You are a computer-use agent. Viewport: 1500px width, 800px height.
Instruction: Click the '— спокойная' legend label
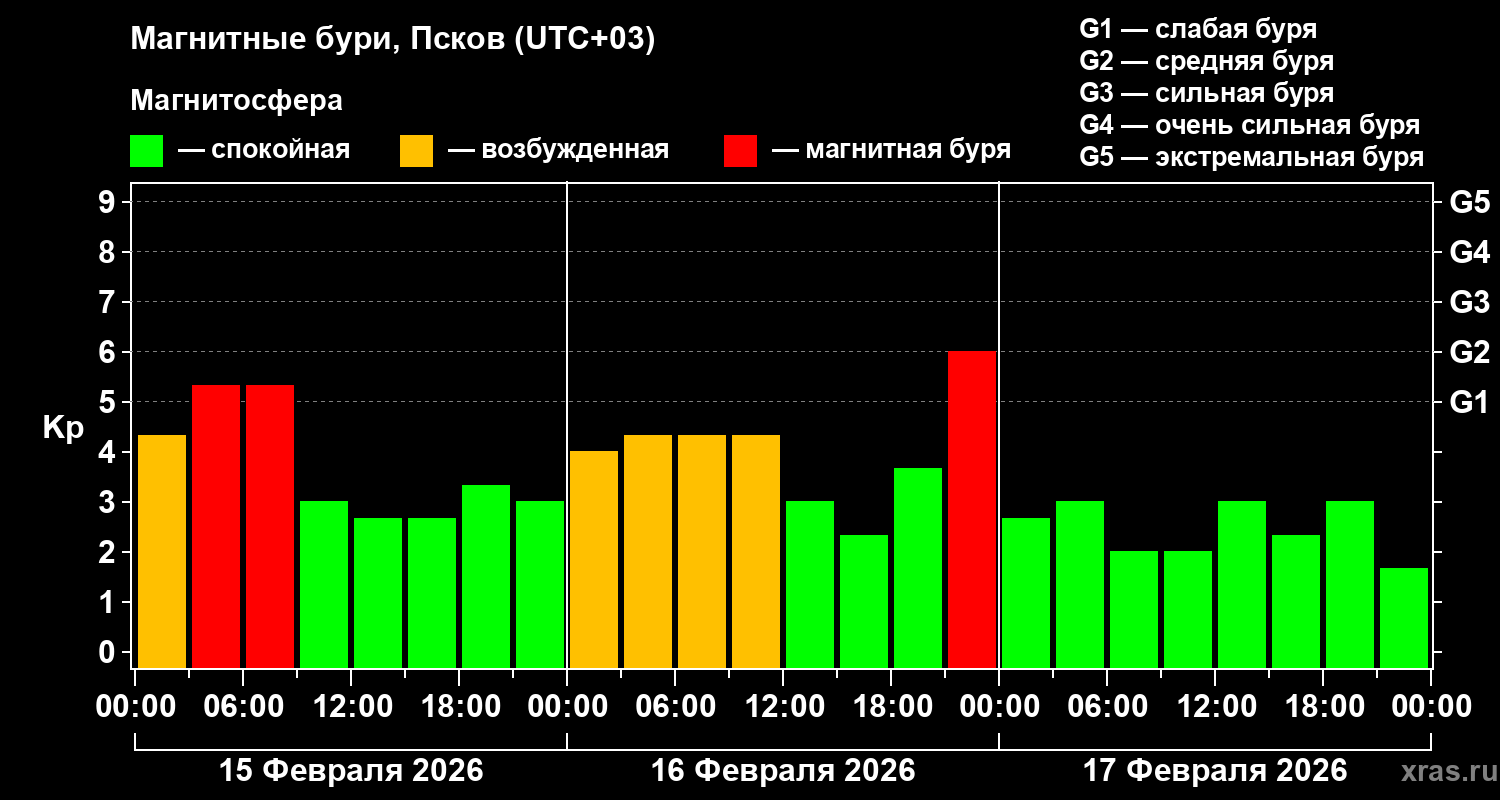pos(264,151)
